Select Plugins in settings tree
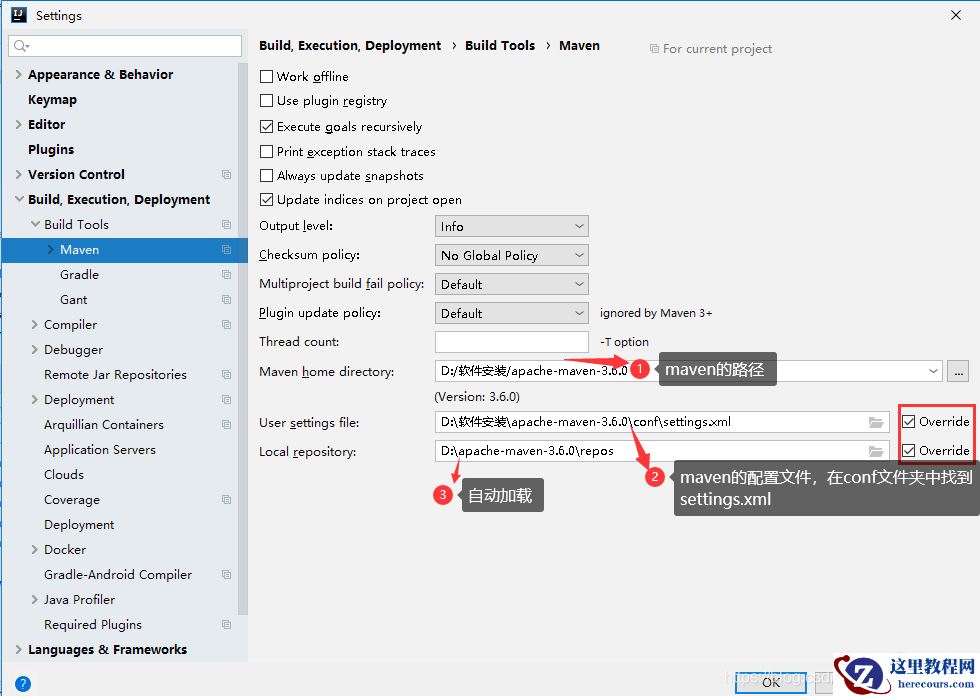 [51, 149]
